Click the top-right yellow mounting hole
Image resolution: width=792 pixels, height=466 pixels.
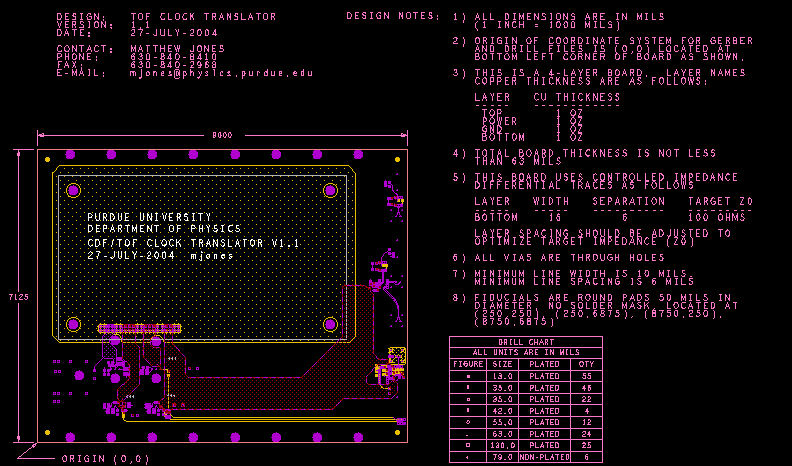(331, 190)
